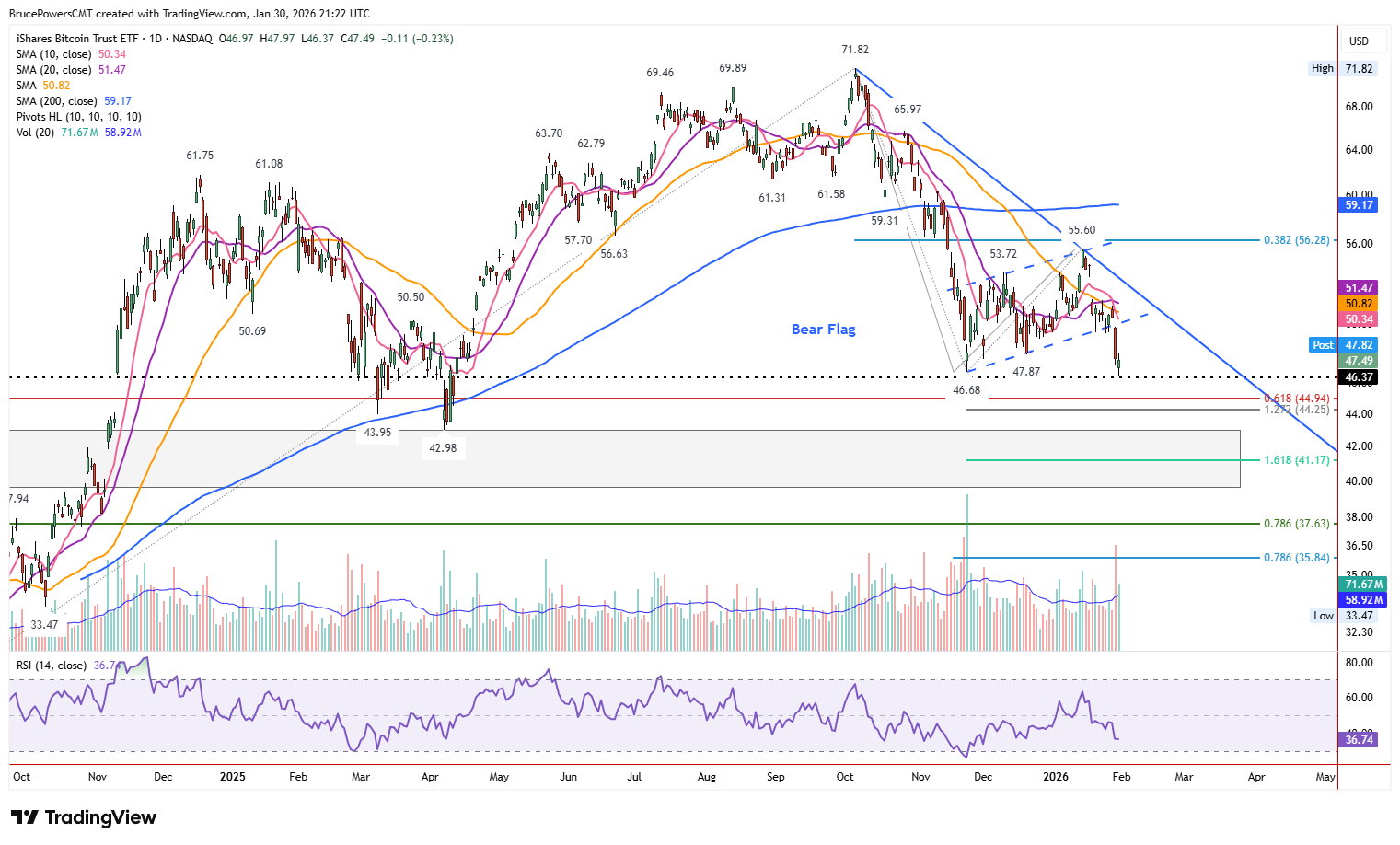Screen dimensions: 1400x845
Task: Click the 46.68 low label
Action: (966, 390)
